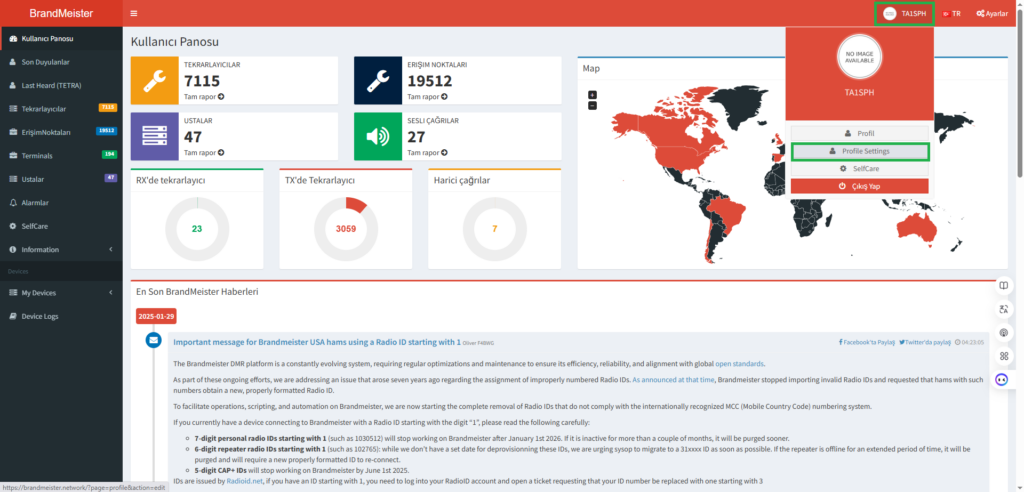
Task: Click the RX'de tekrarlayıcı donut chart
Action: pyautogui.click(x=197, y=229)
